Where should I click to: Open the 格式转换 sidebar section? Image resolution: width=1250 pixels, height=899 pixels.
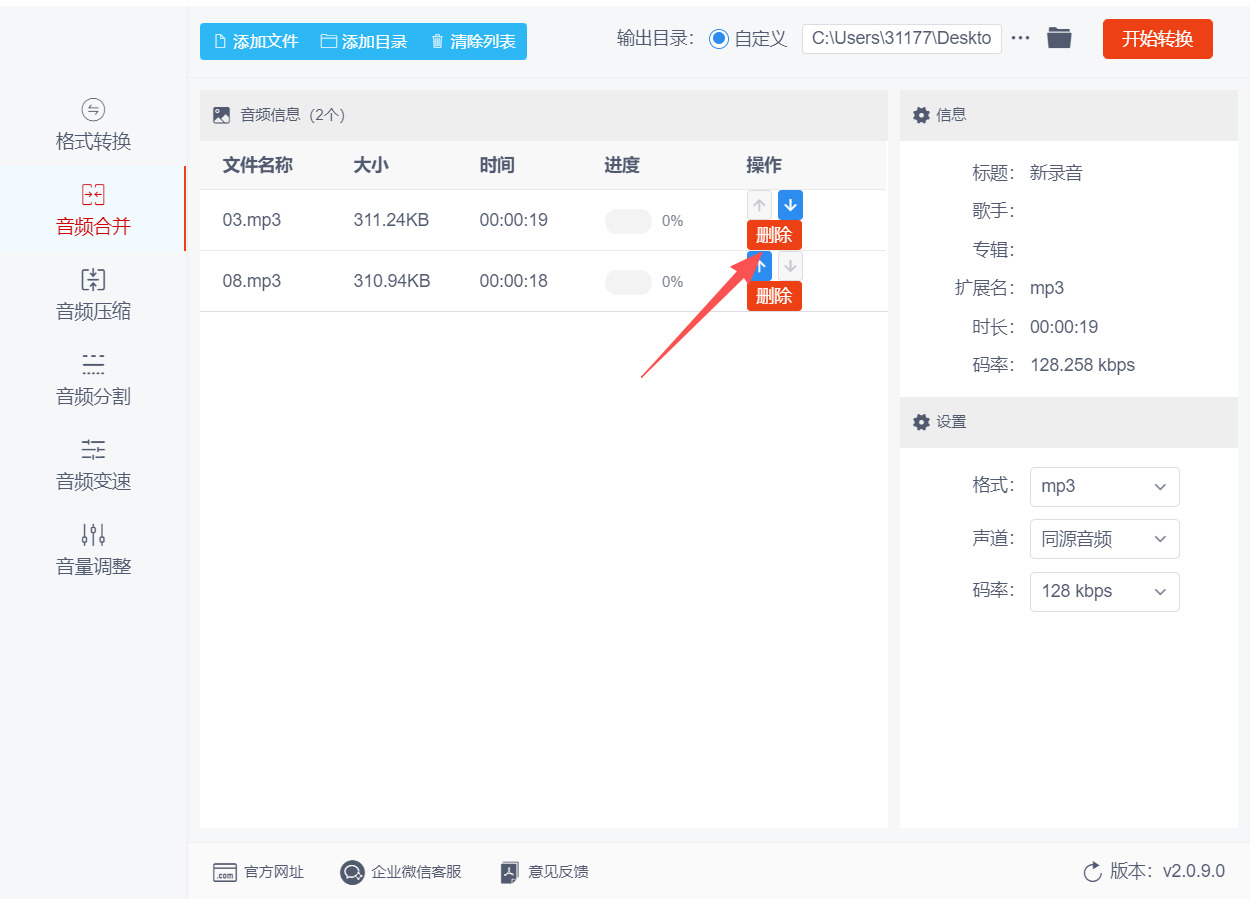coord(93,125)
